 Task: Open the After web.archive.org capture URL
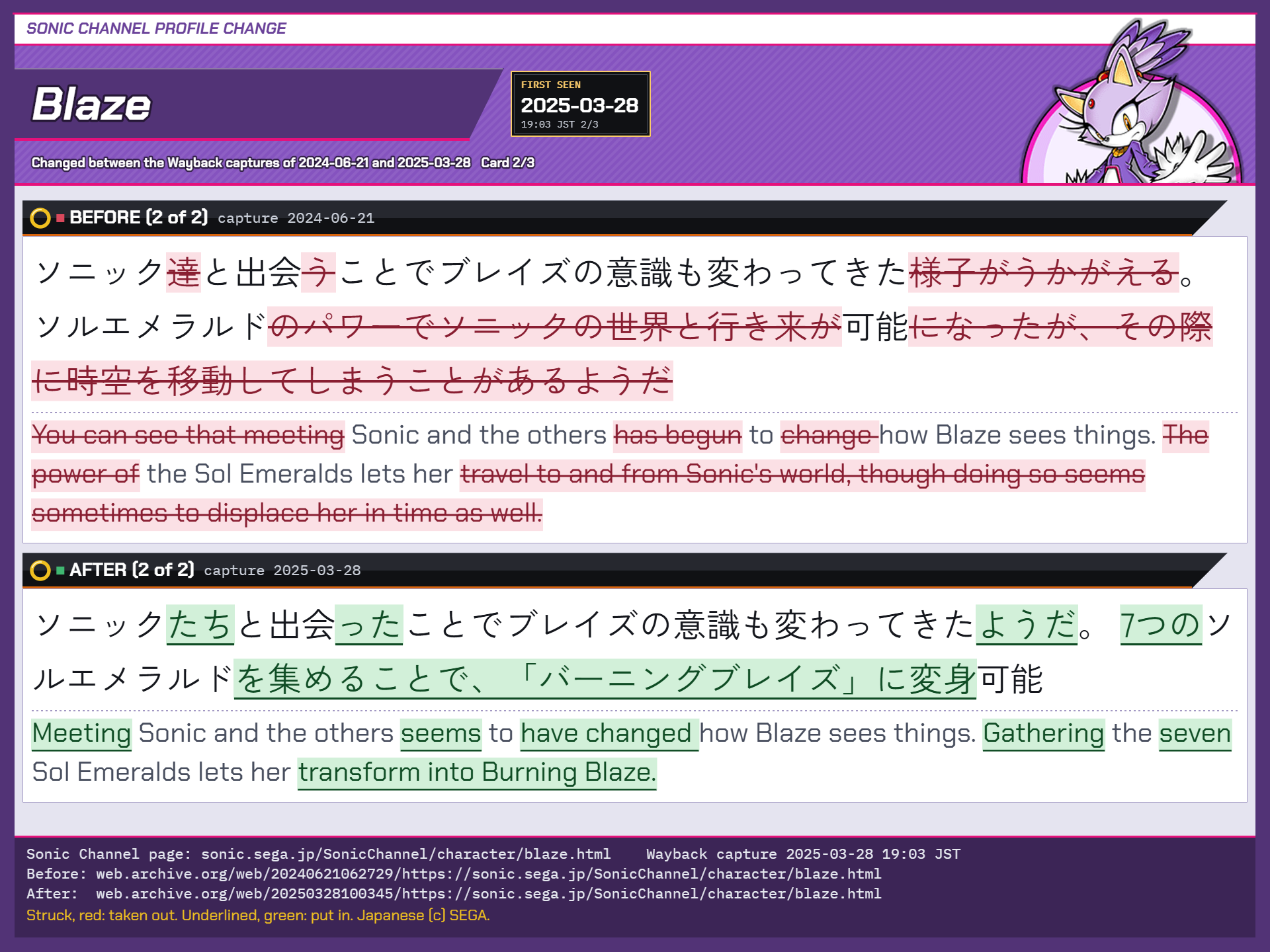pyautogui.click(x=488, y=894)
